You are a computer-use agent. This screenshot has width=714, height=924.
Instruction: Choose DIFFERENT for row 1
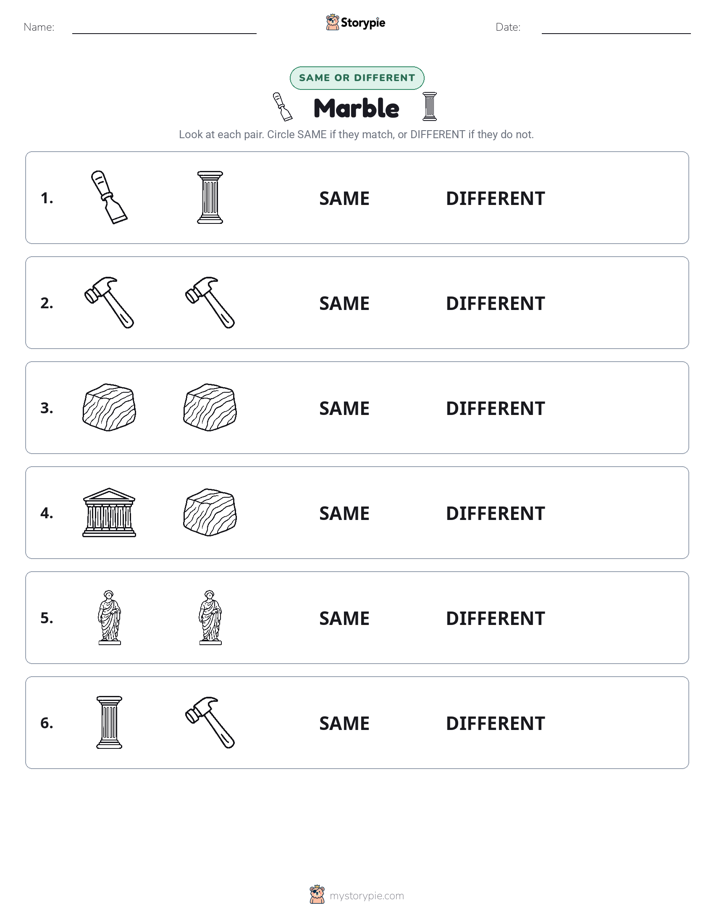tap(495, 199)
